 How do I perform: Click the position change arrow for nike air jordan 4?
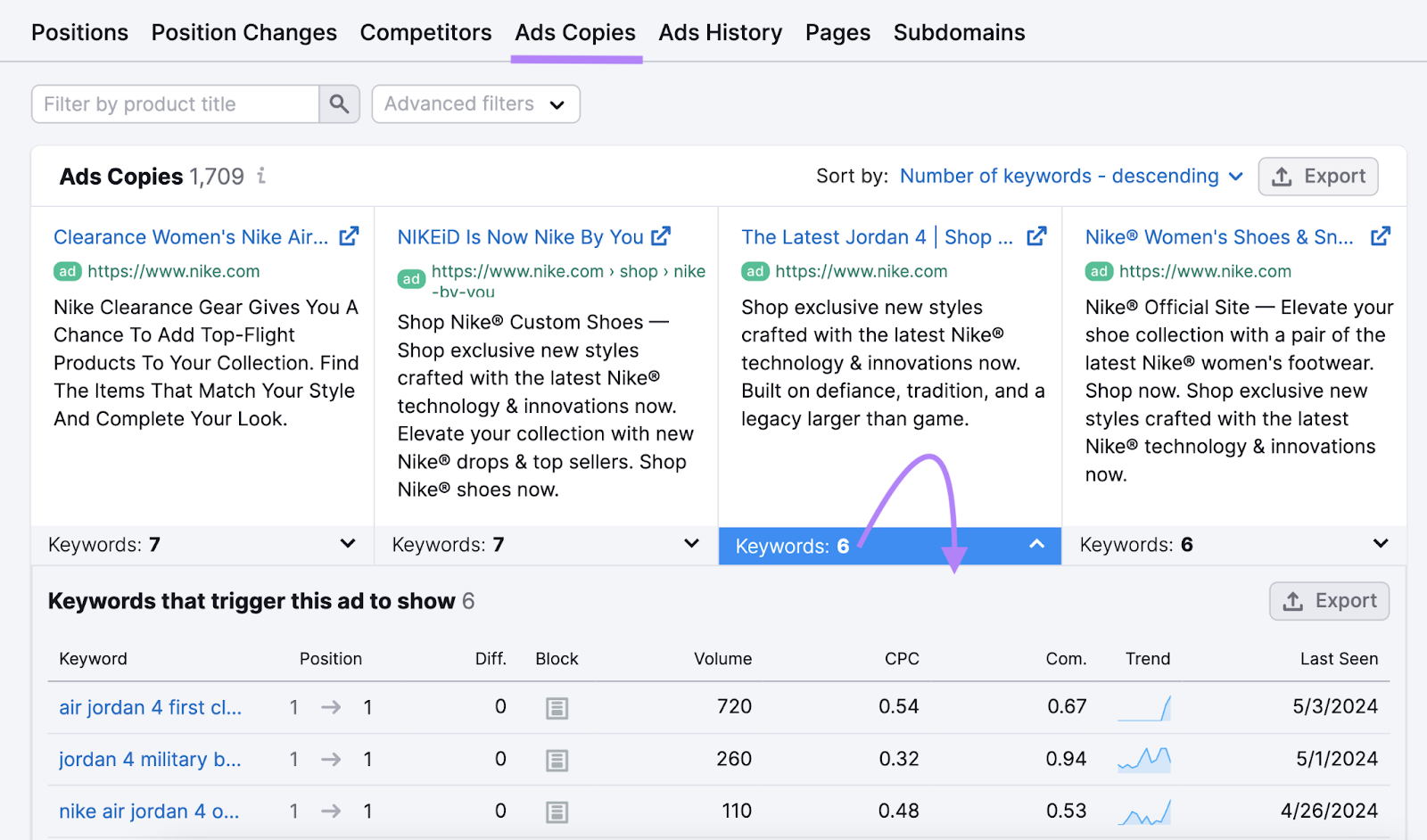click(330, 811)
